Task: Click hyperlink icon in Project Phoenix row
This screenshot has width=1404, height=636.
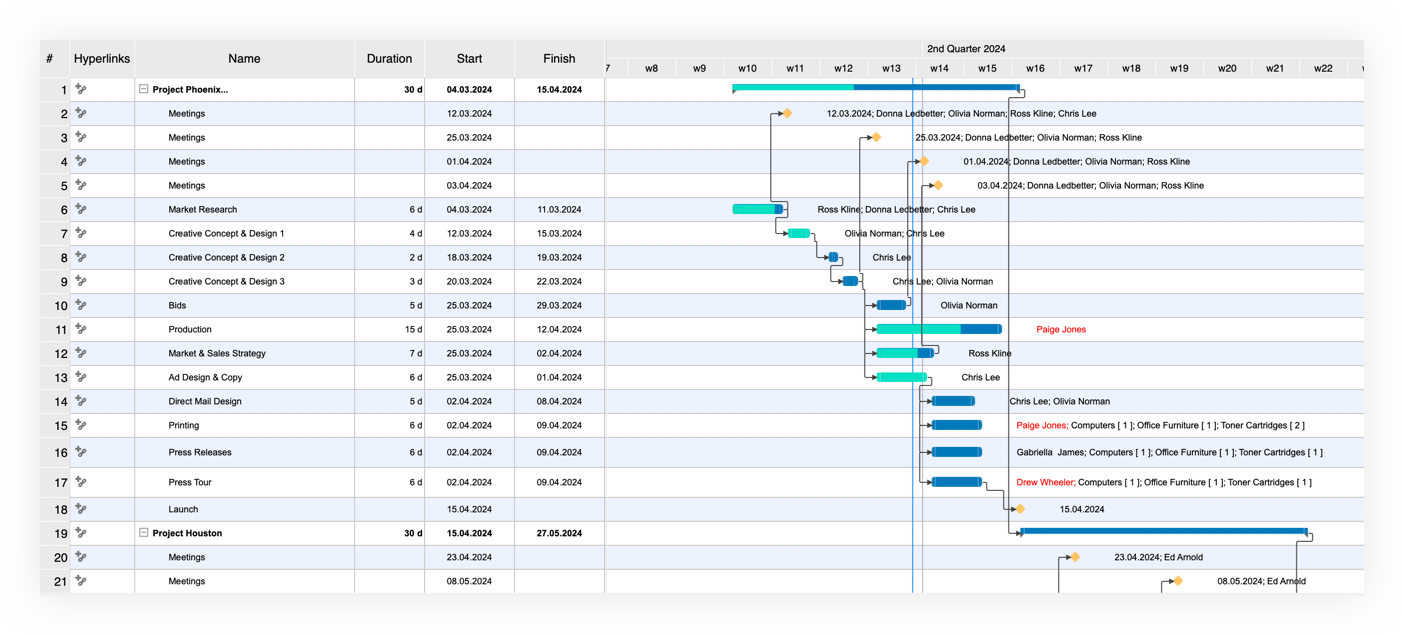Action: [x=81, y=90]
